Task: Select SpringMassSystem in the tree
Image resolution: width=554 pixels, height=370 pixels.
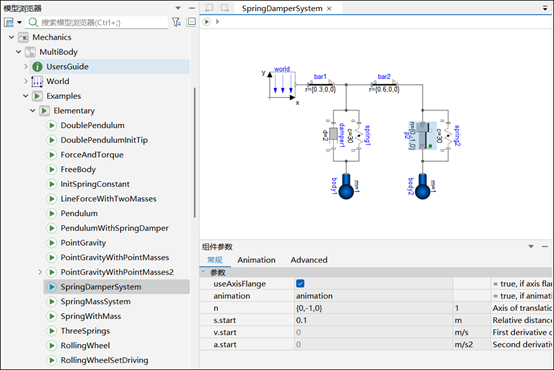Action: [95, 301]
